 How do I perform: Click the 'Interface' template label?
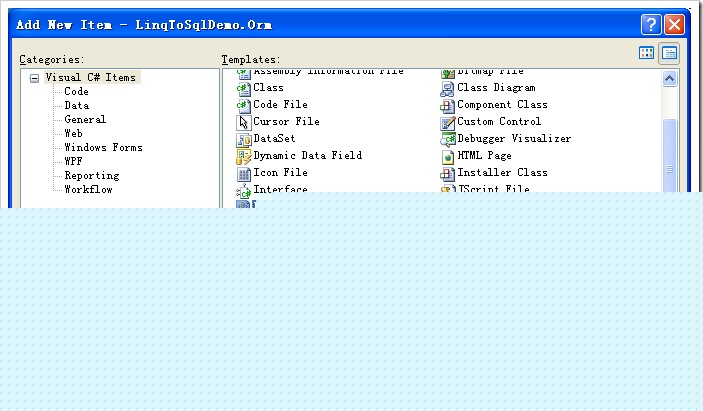pos(281,188)
